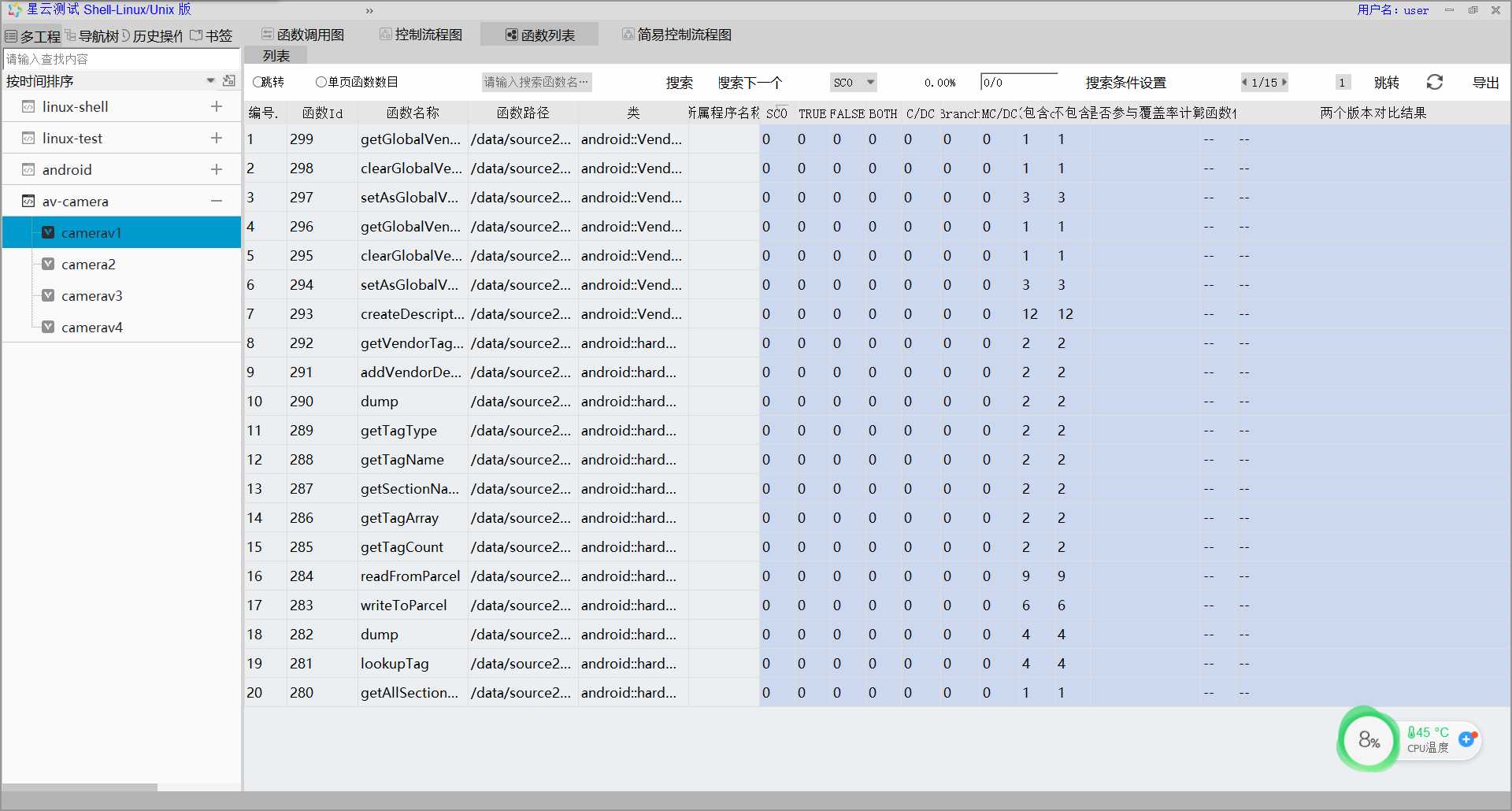1512x811 pixels.
Task: Sort by the 函数Id column header
Action: pos(322,113)
